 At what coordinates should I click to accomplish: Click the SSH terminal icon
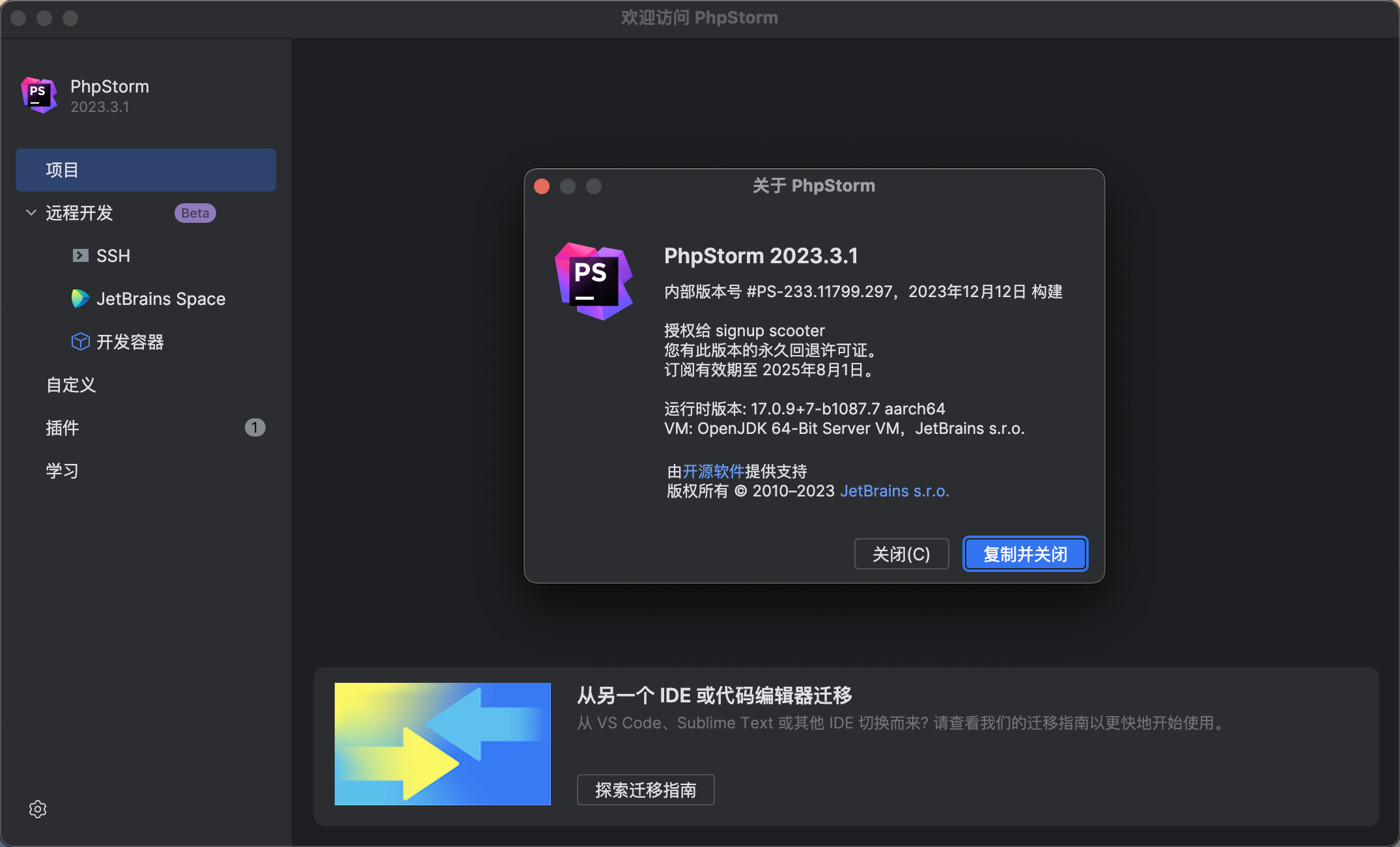tap(80, 255)
